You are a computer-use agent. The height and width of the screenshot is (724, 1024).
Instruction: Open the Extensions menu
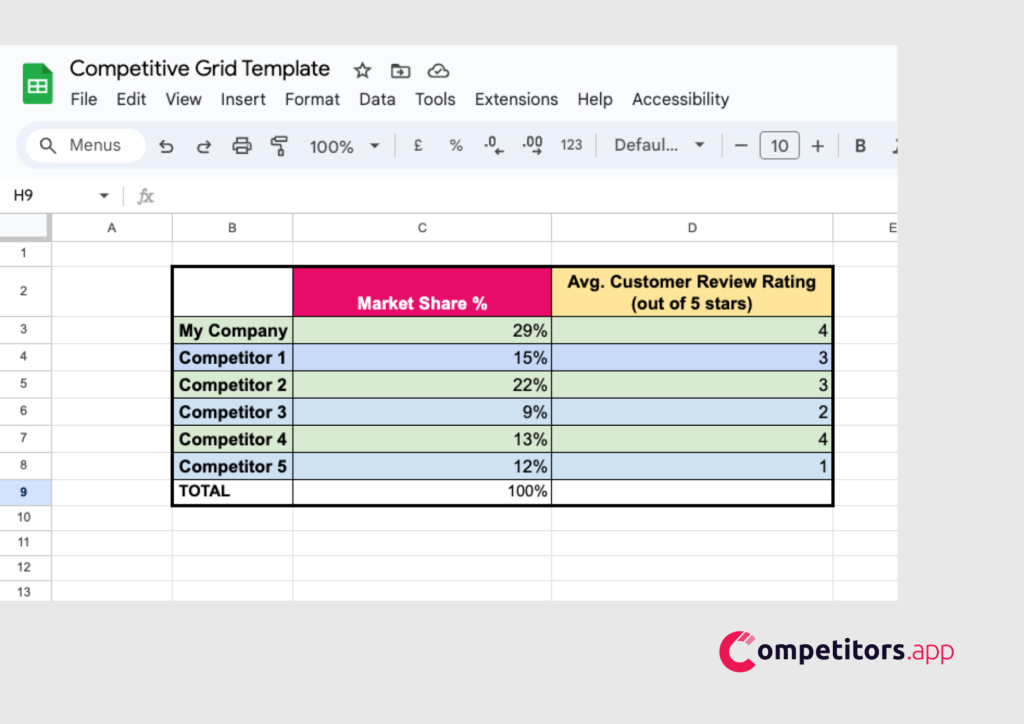tap(516, 99)
